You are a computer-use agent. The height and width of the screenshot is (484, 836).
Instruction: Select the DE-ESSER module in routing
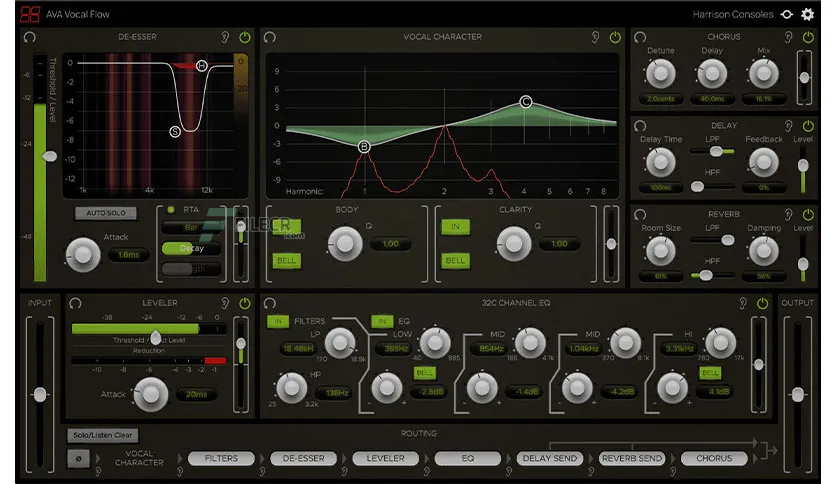(303, 458)
